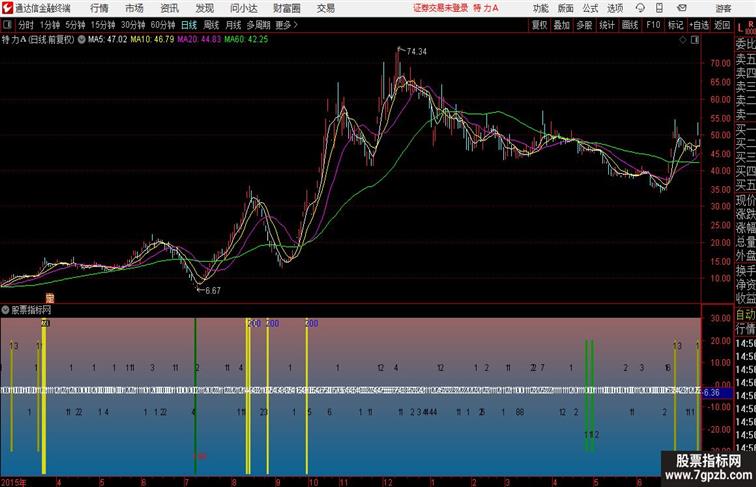Open the 市场 menu
Screen dimensions: 756x487
(134, 8)
